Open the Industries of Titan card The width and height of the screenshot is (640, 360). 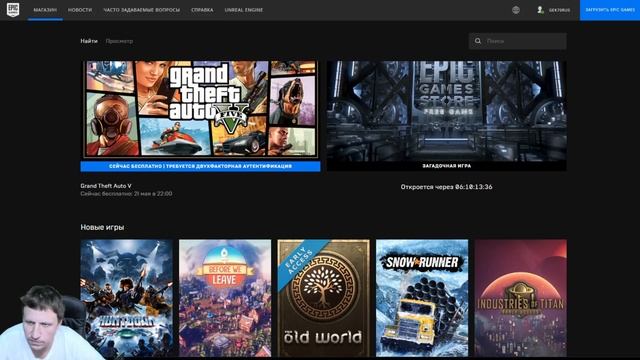click(x=520, y=298)
